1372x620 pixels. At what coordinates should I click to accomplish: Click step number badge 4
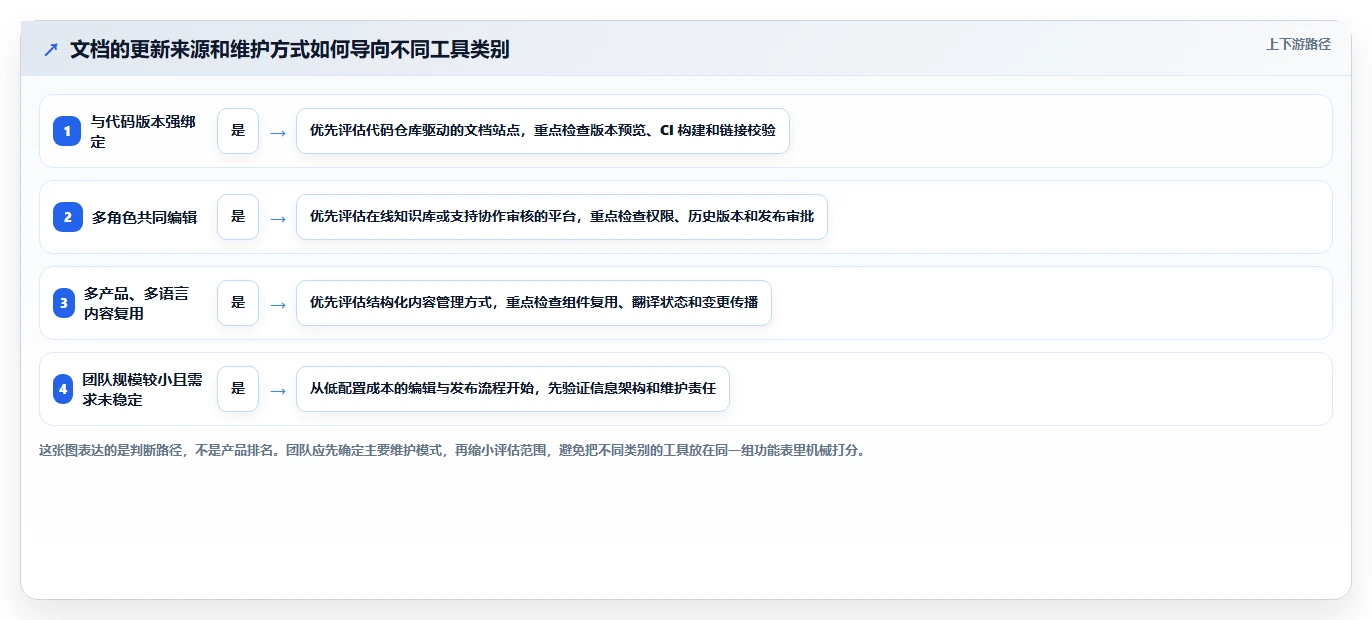coord(64,389)
